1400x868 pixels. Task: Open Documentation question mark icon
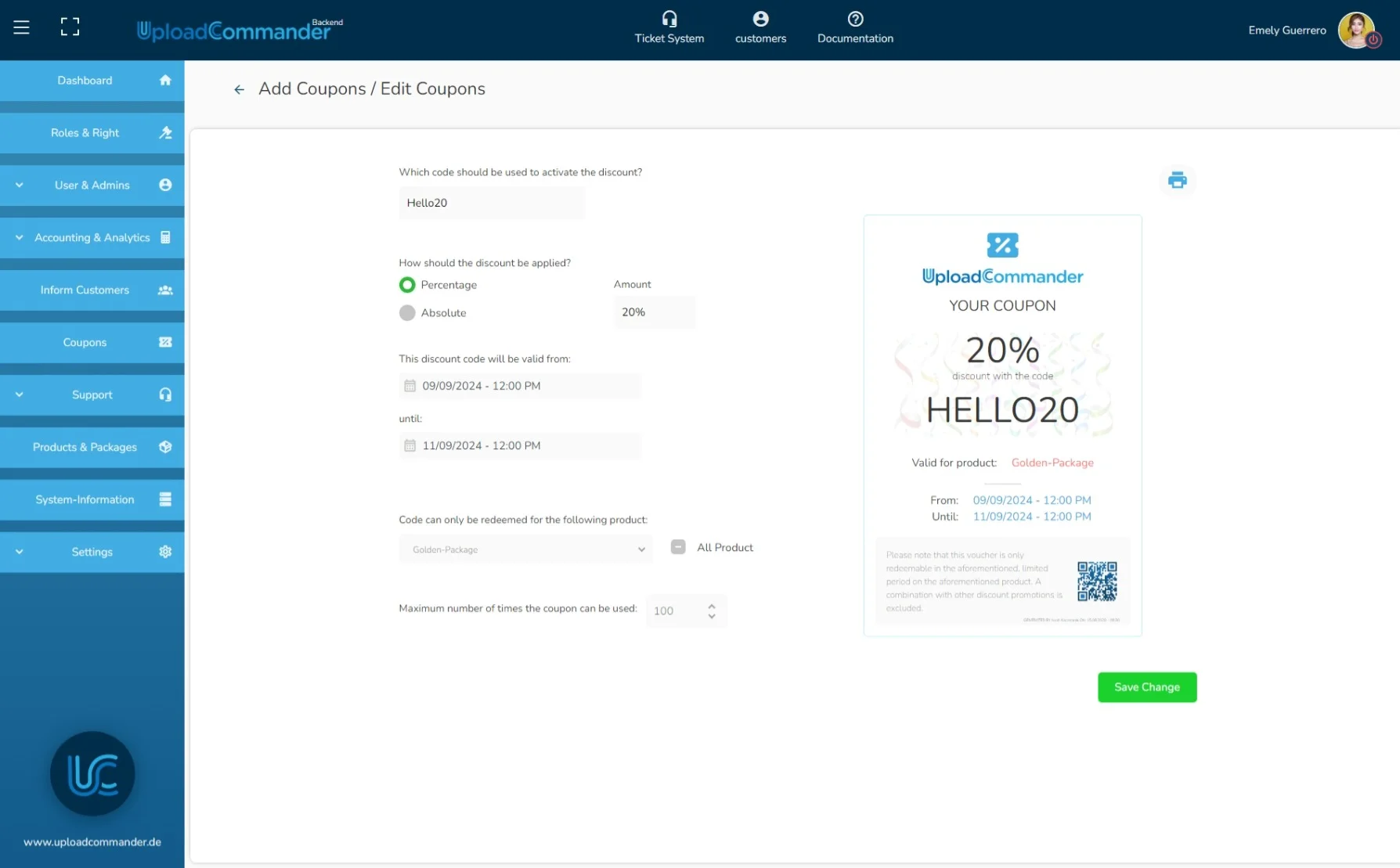(855, 19)
